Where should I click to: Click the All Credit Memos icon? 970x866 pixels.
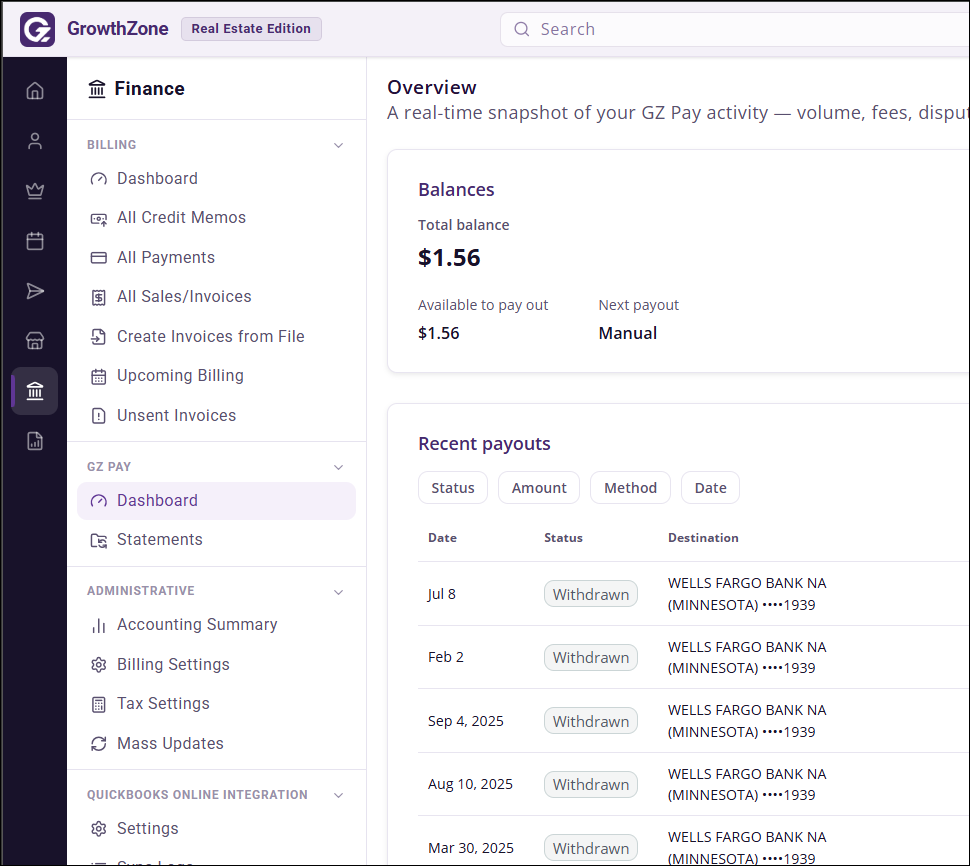tap(98, 218)
